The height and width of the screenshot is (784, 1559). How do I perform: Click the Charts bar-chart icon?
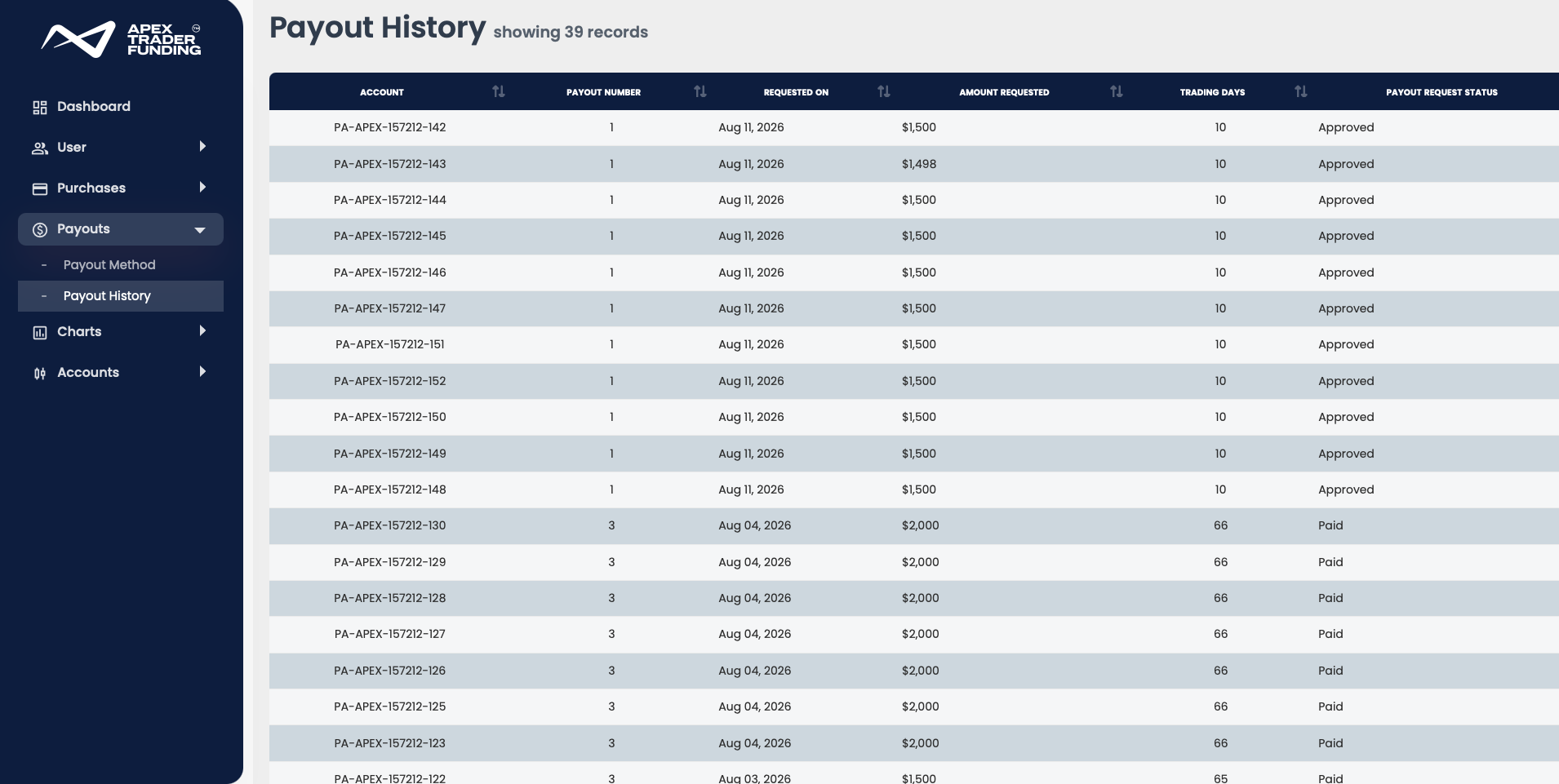click(x=40, y=332)
